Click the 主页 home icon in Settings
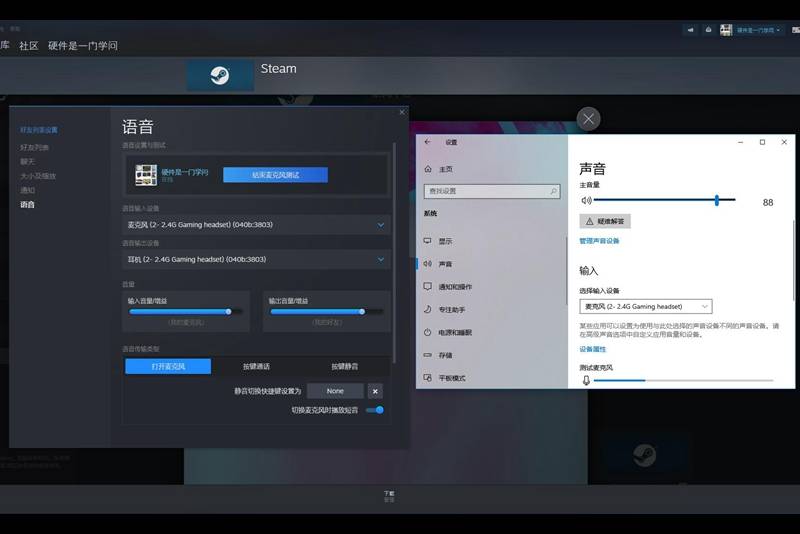 (428, 169)
